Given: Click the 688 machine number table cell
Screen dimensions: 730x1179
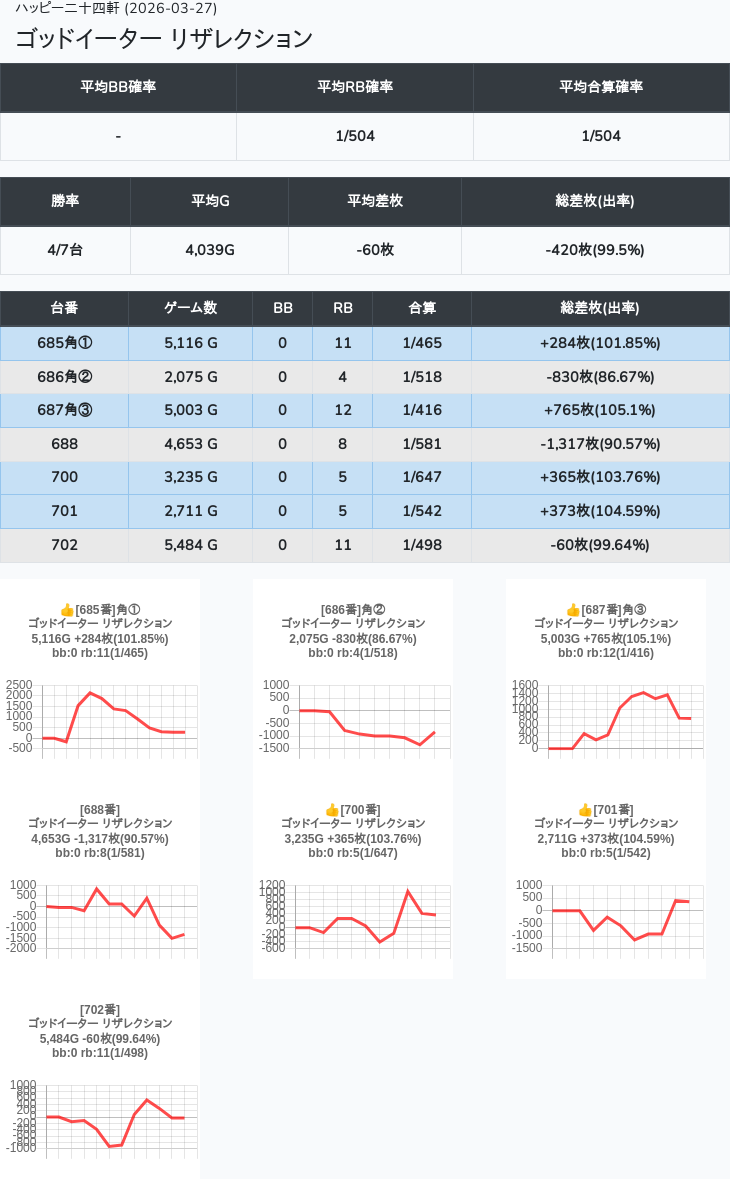Looking at the screenshot, I should click(x=64, y=444).
